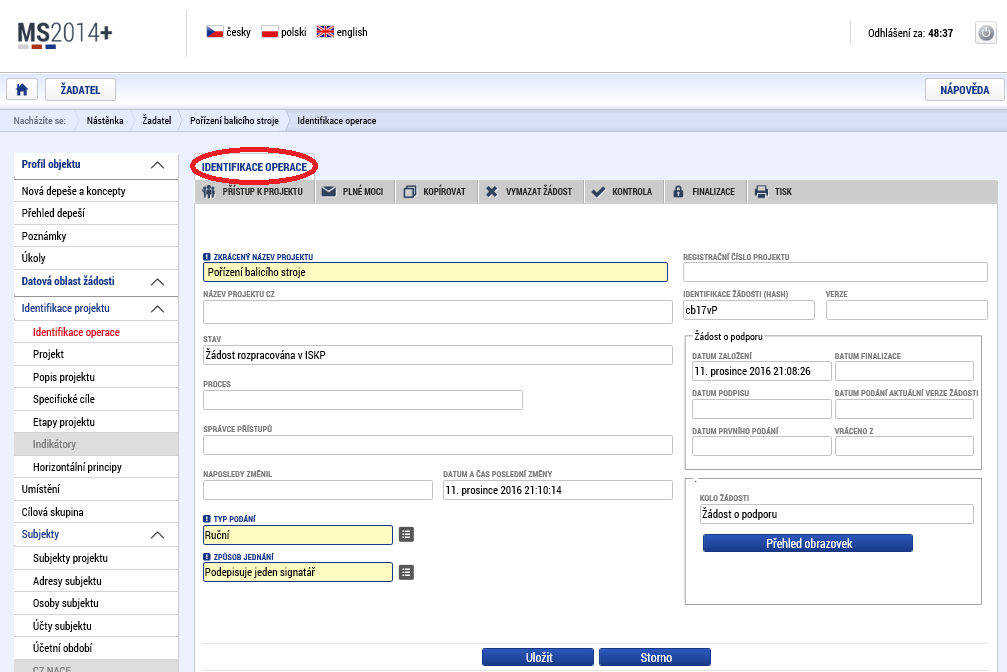1007x672 pixels.
Task: Click the home icon button
Action: (22, 89)
